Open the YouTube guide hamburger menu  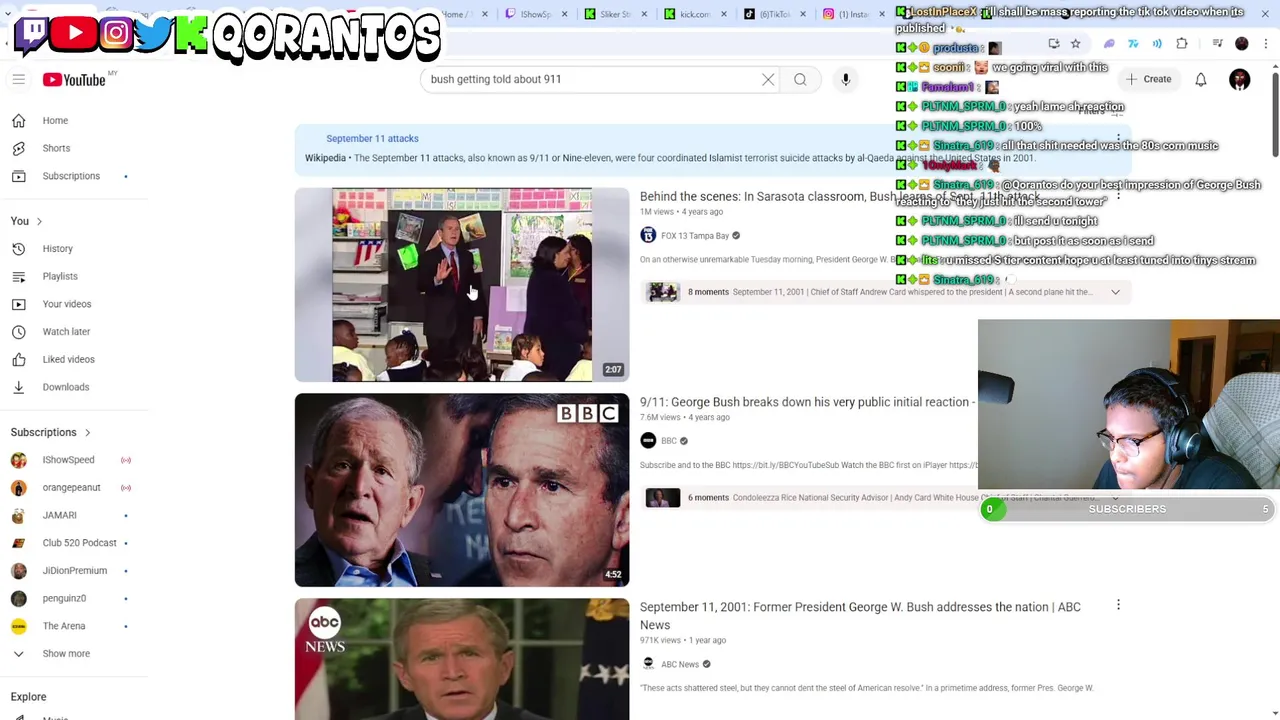click(18, 79)
